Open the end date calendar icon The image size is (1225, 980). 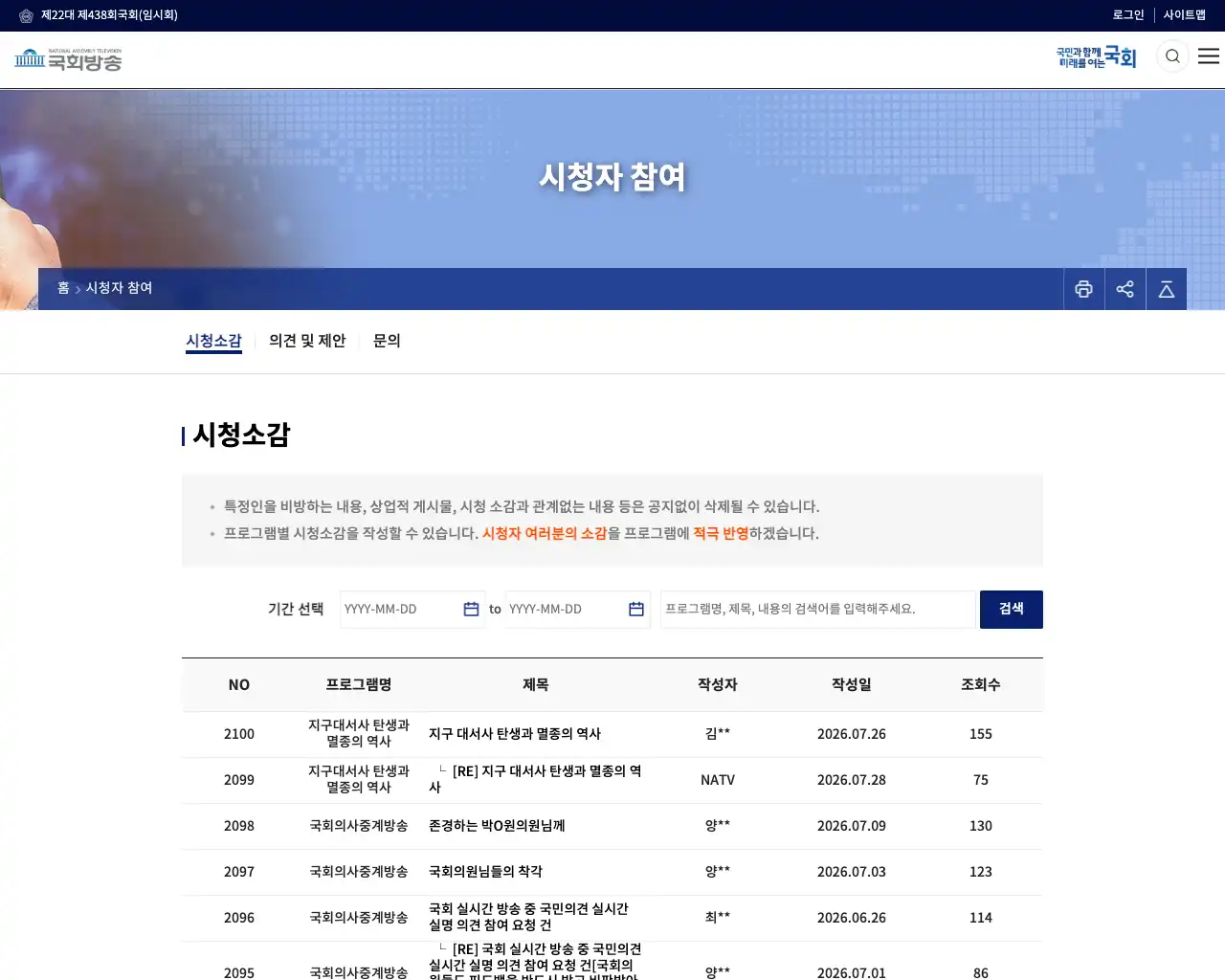tap(636, 610)
